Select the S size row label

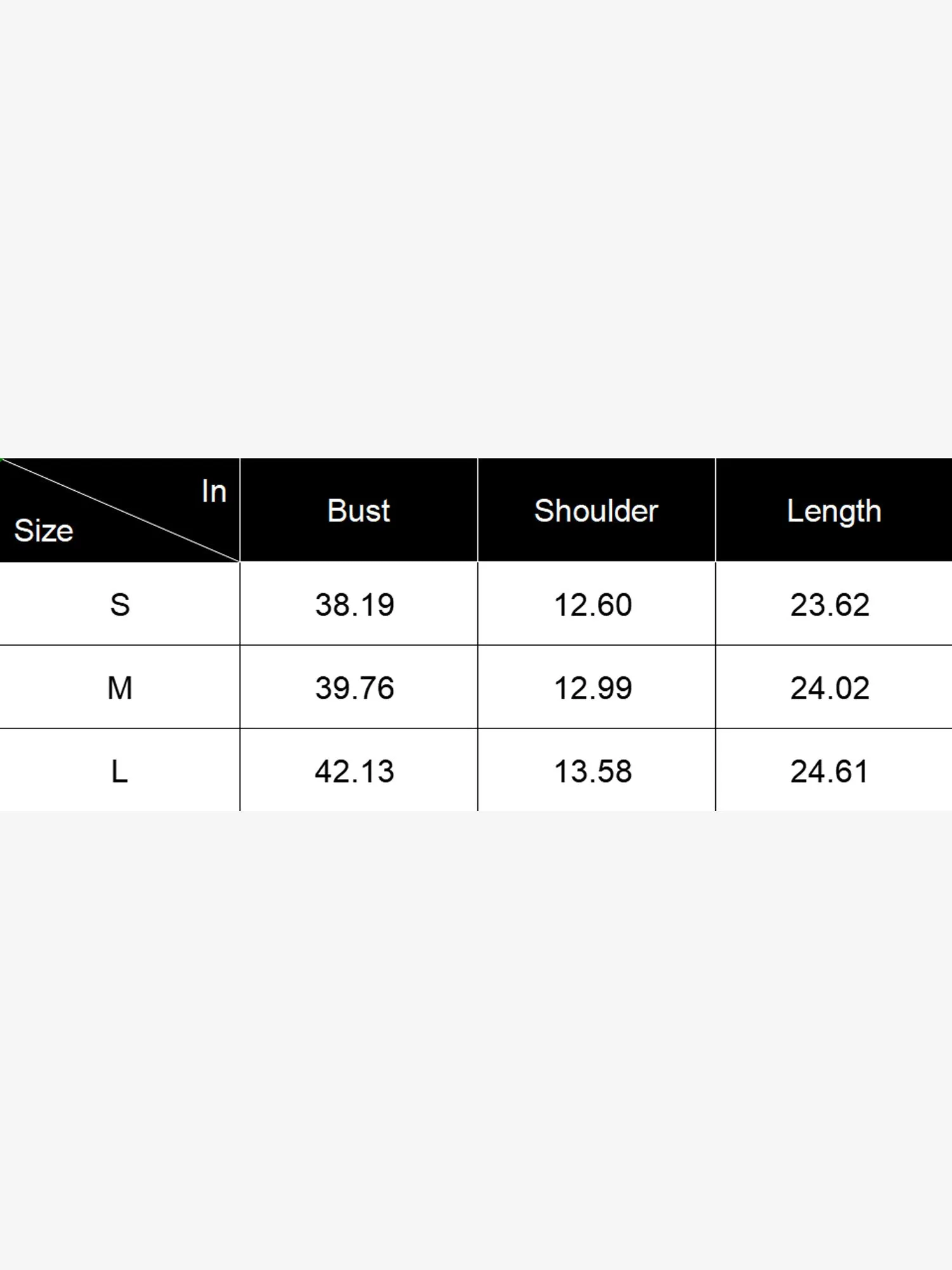[x=120, y=605]
